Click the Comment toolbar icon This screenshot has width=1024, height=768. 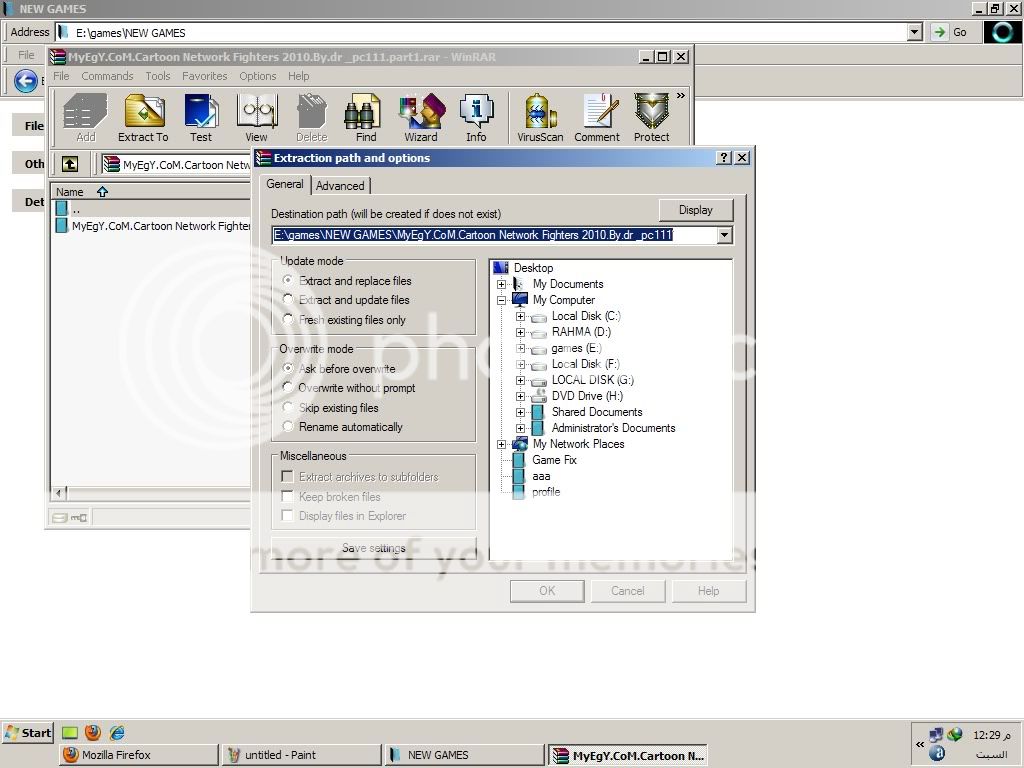(x=597, y=118)
